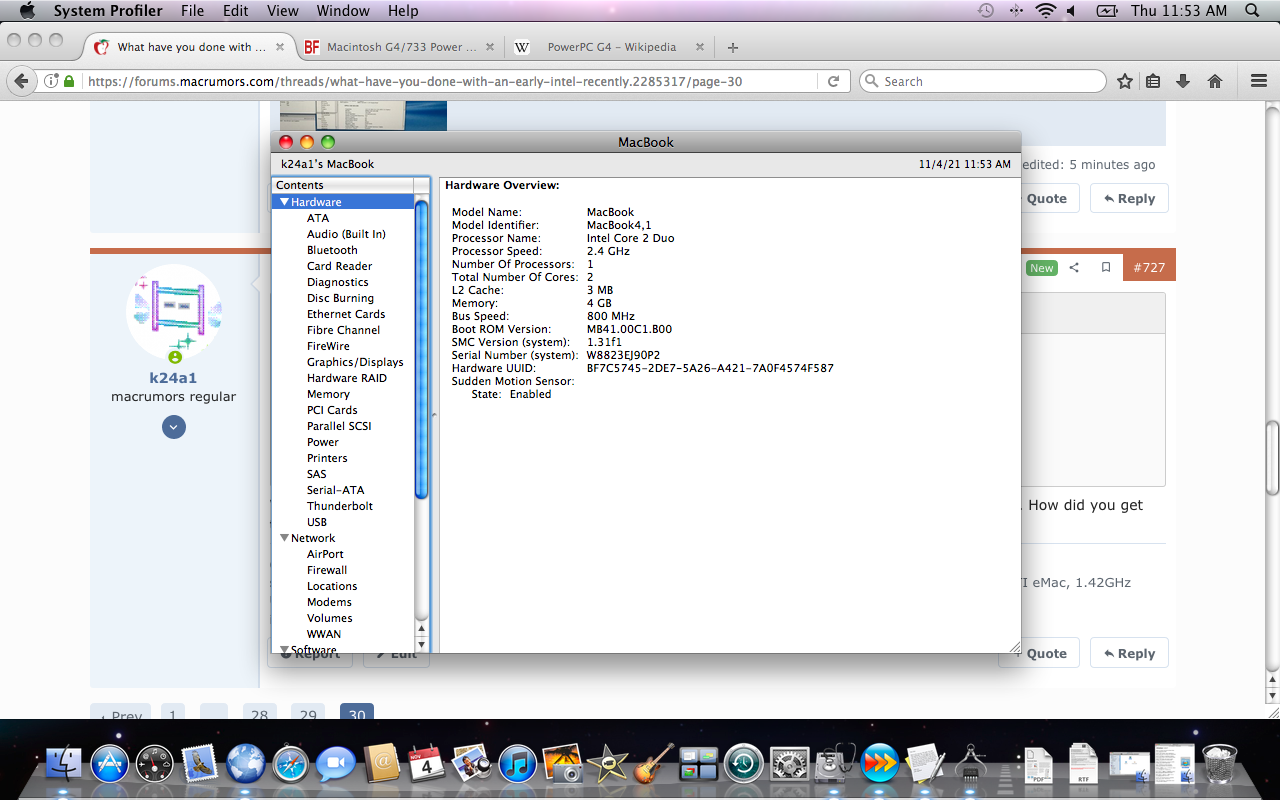Screen dimensions: 1280x800
Task: Bookmark this page with the star icon
Action: click(x=1125, y=81)
